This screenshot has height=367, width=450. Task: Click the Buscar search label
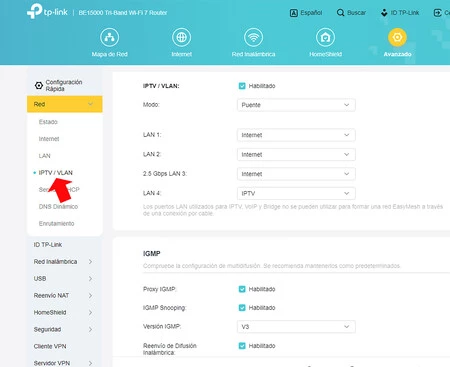click(x=356, y=13)
